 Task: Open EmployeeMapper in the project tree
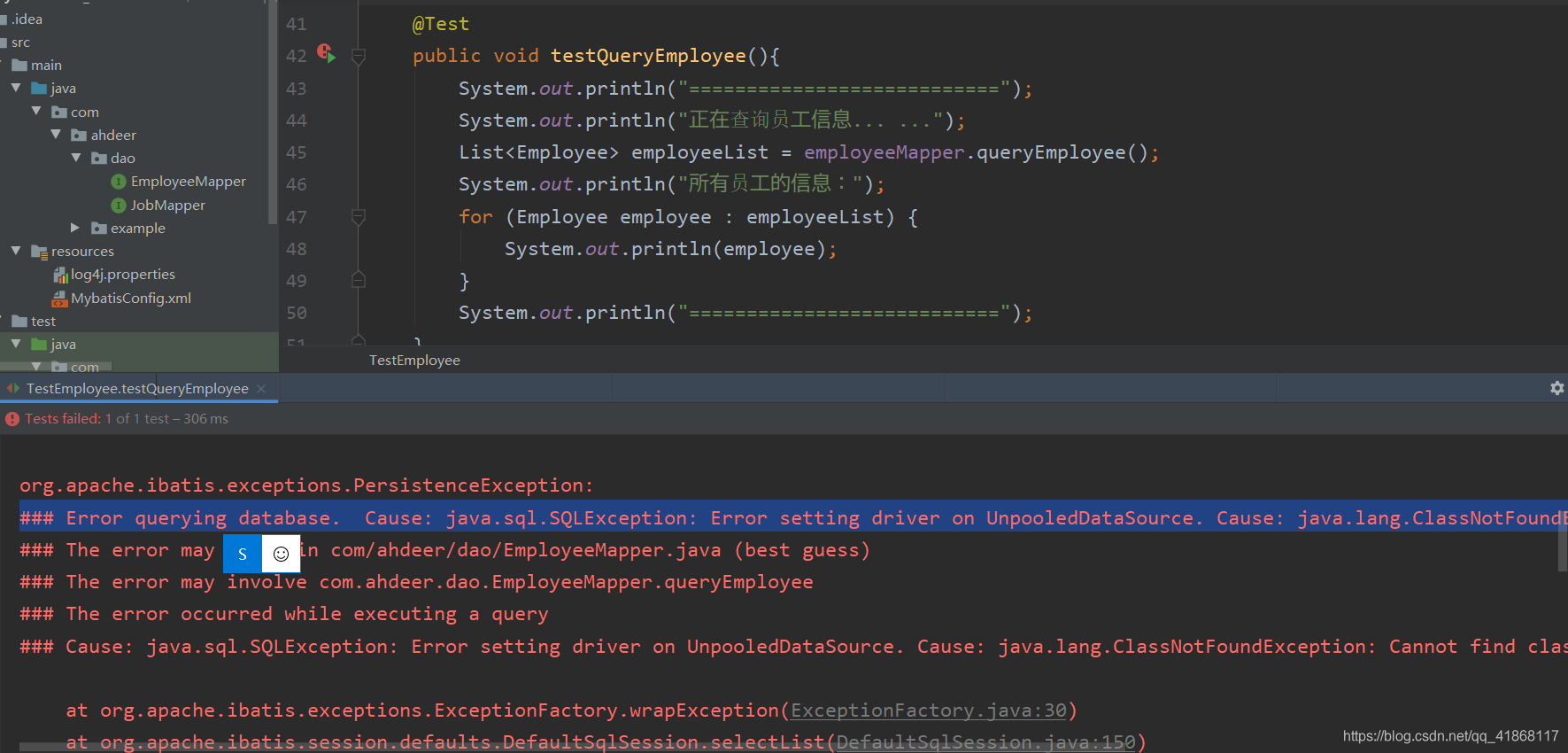coord(189,182)
